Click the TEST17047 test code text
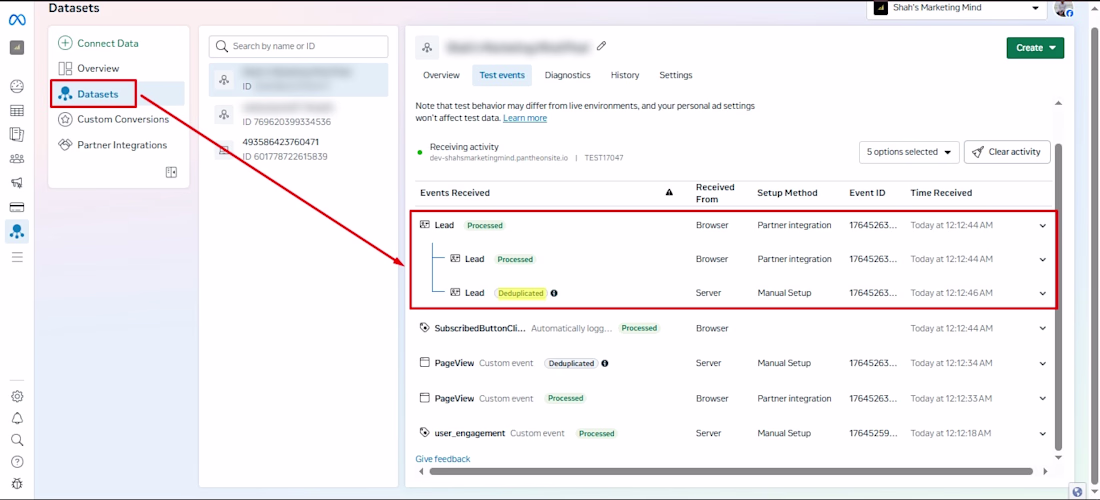Image resolution: width=1100 pixels, height=500 pixels. pos(603,158)
